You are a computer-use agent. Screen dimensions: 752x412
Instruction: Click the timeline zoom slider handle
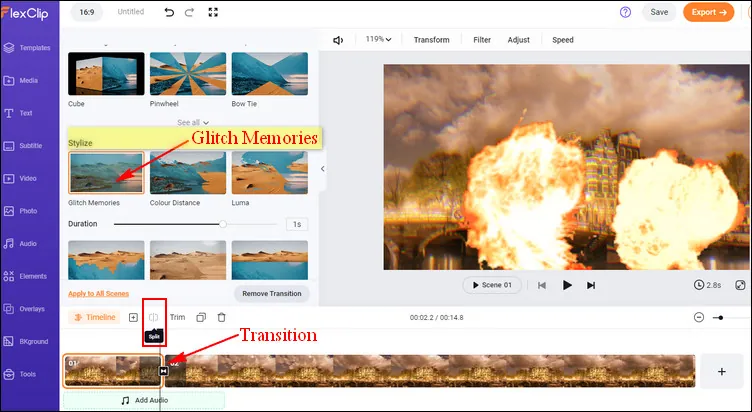(x=720, y=318)
